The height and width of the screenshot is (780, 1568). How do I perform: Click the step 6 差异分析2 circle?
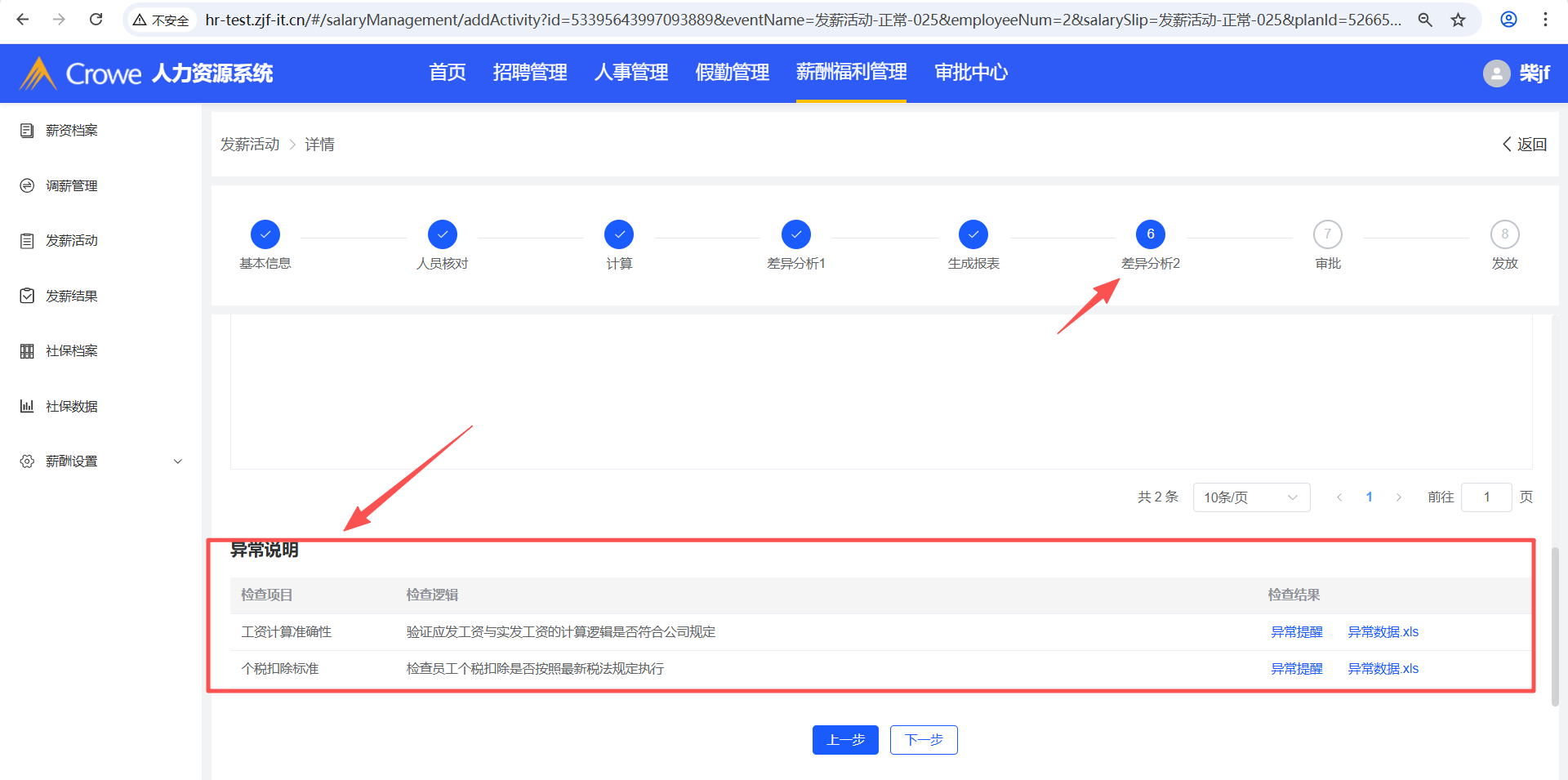pyautogui.click(x=1151, y=234)
